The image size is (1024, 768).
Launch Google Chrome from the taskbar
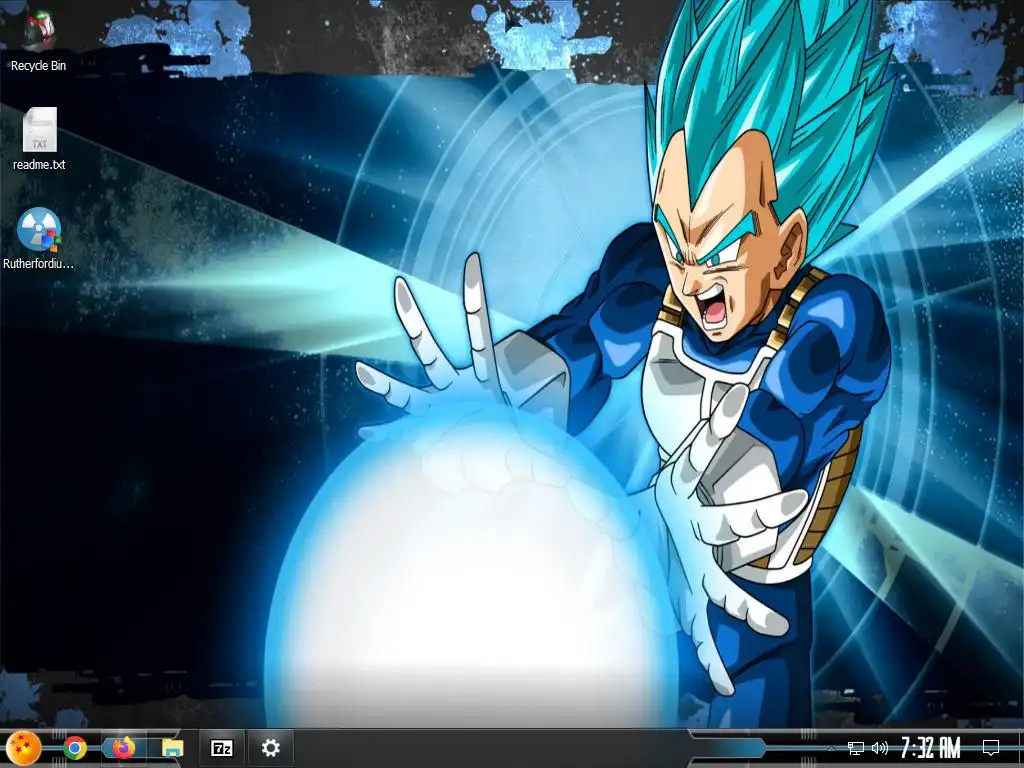tap(75, 748)
